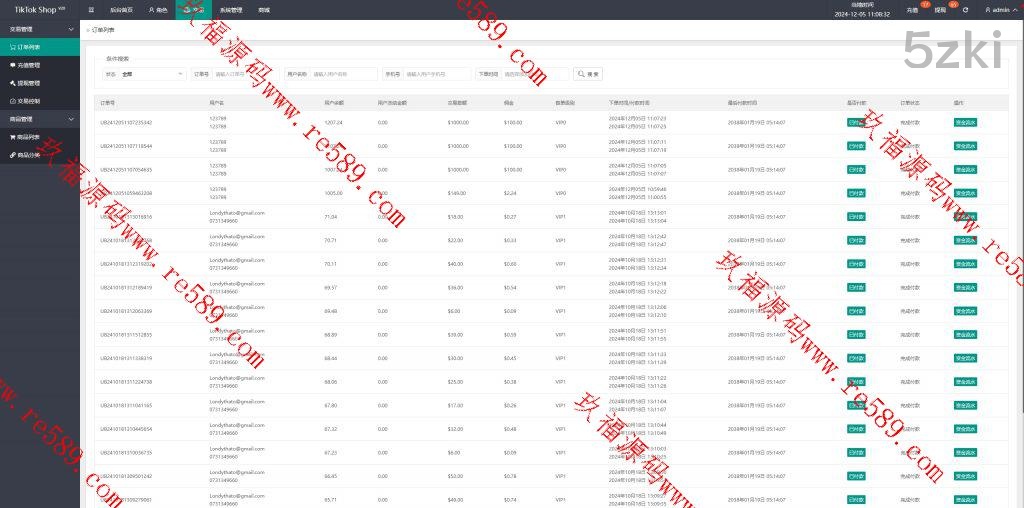Click the 搜索 search button
Image resolution: width=1024 pixels, height=508 pixels.
pyautogui.click(x=588, y=74)
